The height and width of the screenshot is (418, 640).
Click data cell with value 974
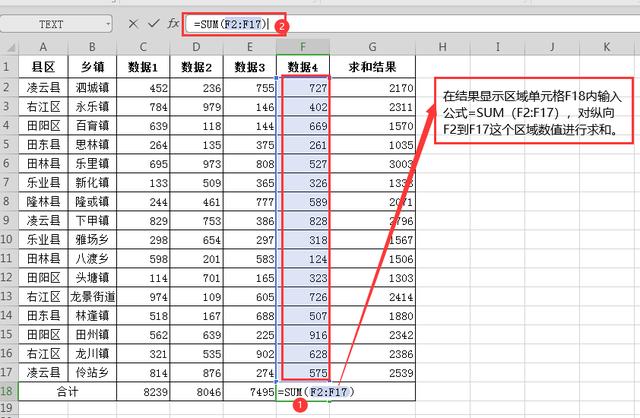pyautogui.click(x=143, y=296)
